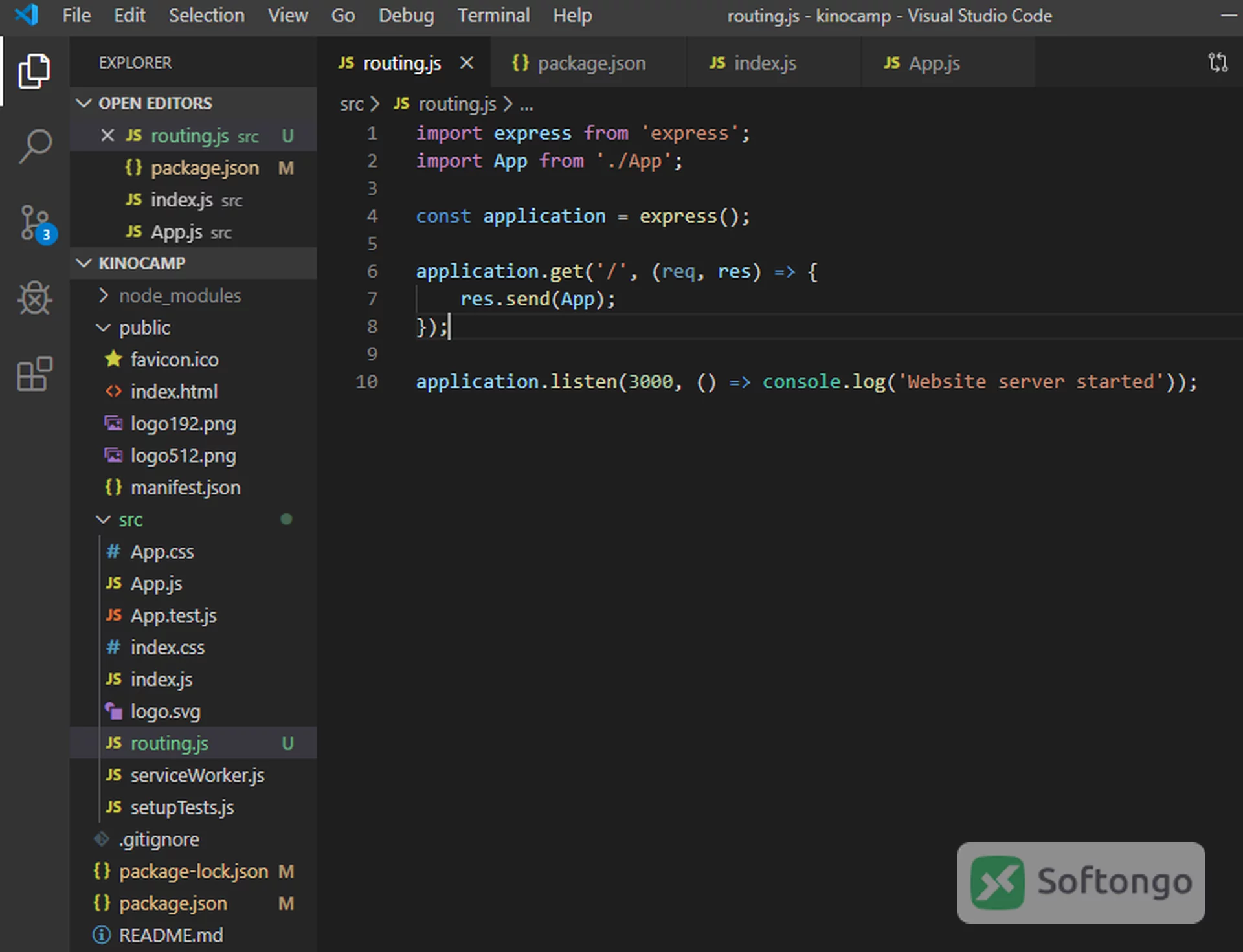This screenshot has height=952, width=1243.
Task: Open the View menu
Action: (x=288, y=15)
